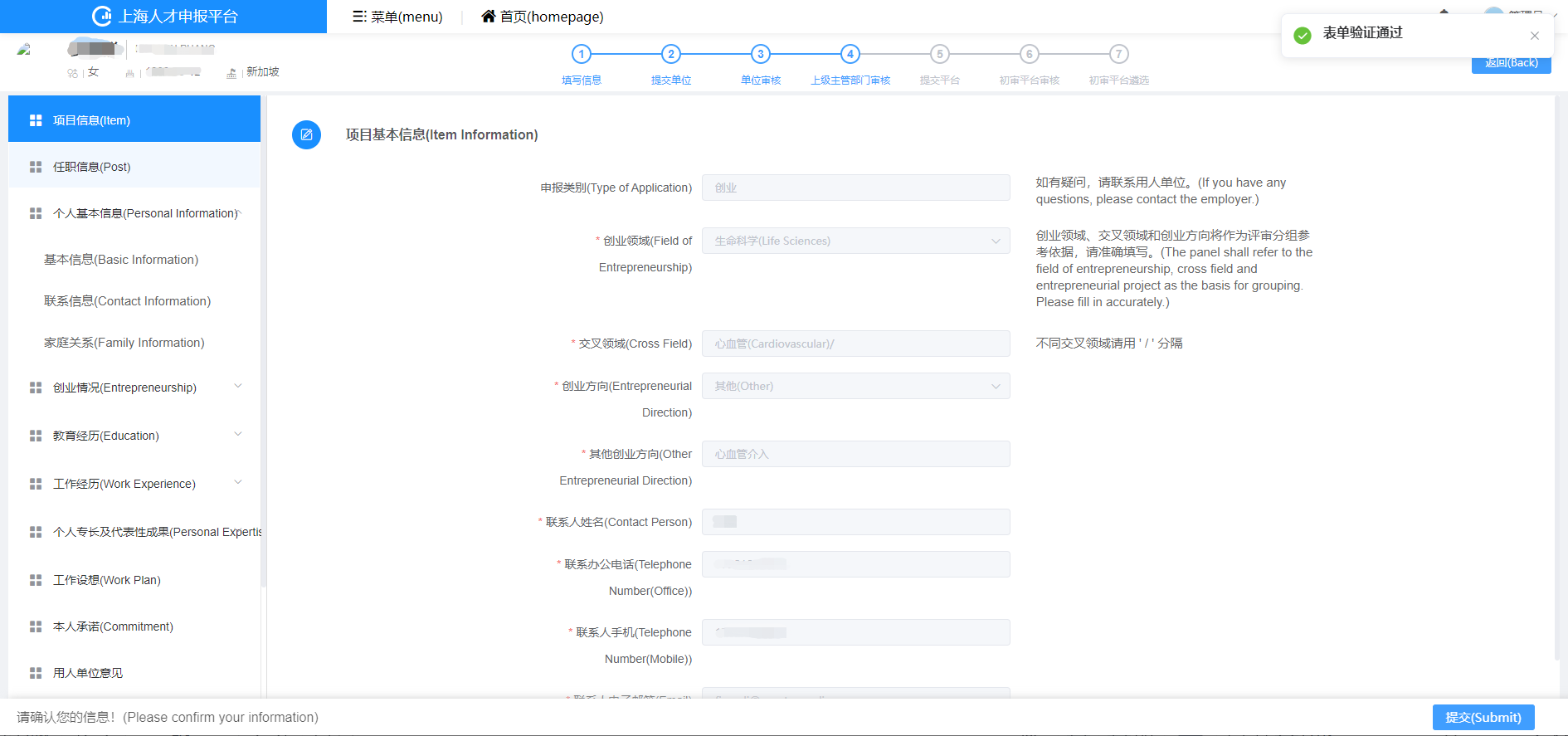The width and height of the screenshot is (1568, 736).
Task: Click 联系办公电话 office number input
Action: click(855, 564)
